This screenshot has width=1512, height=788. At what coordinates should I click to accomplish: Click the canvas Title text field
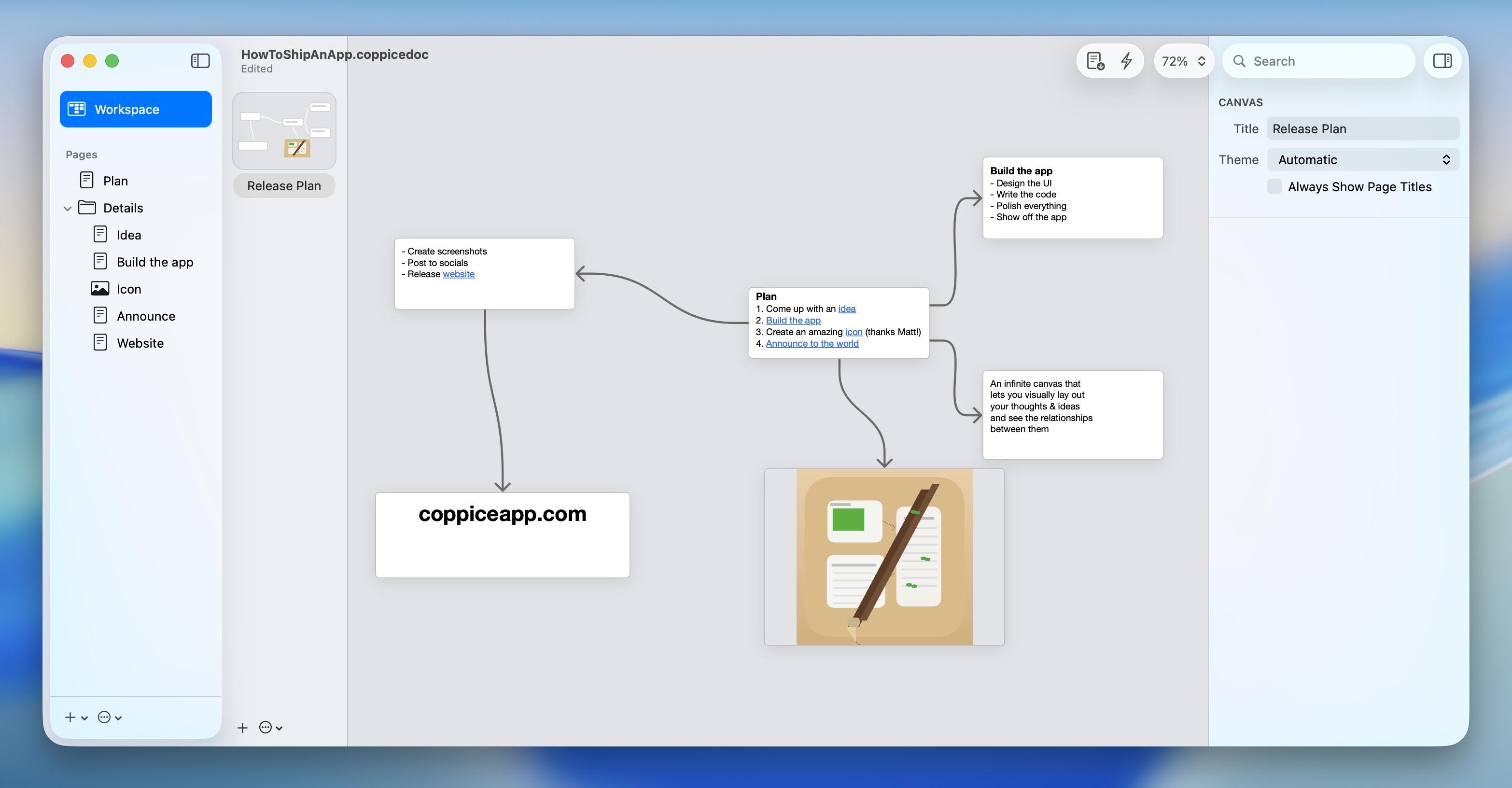[1362, 128]
